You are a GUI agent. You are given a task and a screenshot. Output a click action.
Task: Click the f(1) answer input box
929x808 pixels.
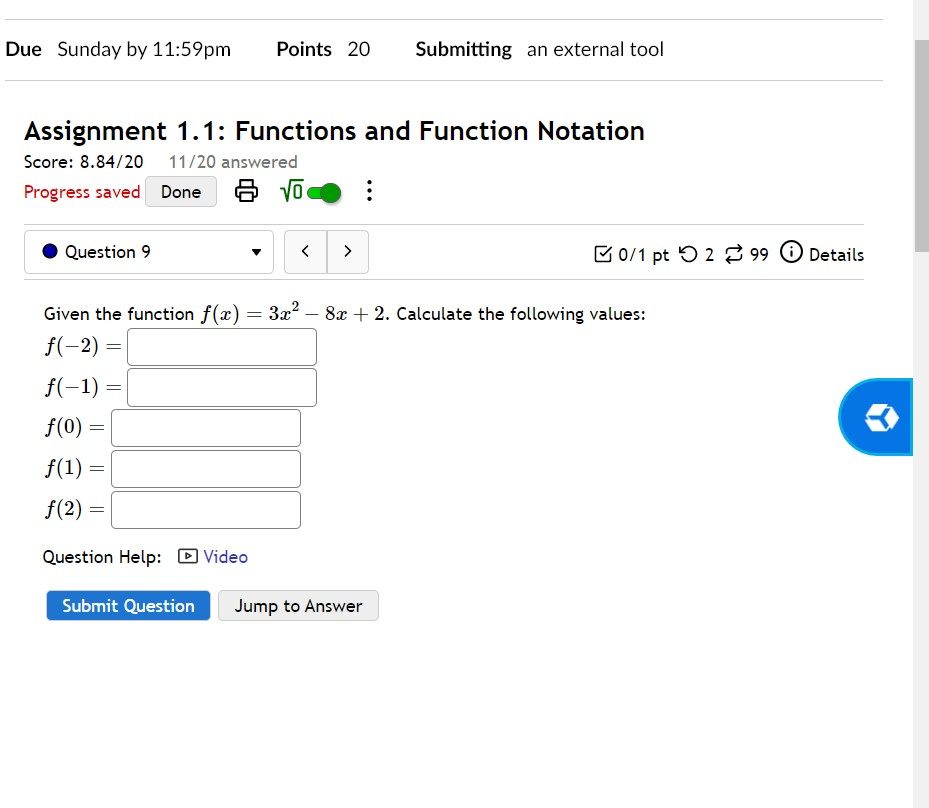point(206,469)
